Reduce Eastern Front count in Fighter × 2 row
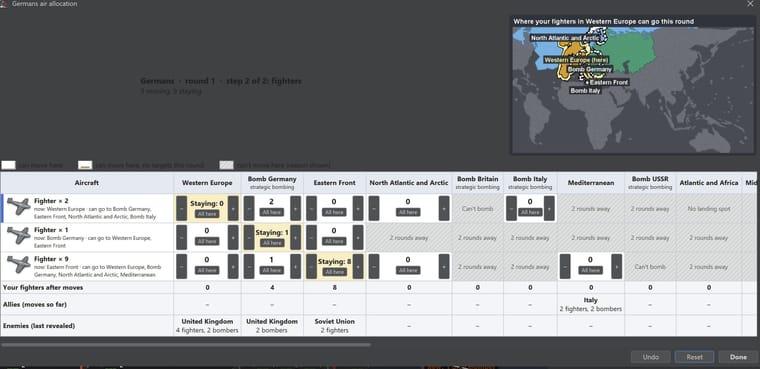760x369 pixels. pyautogui.click(x=312, y=209)
